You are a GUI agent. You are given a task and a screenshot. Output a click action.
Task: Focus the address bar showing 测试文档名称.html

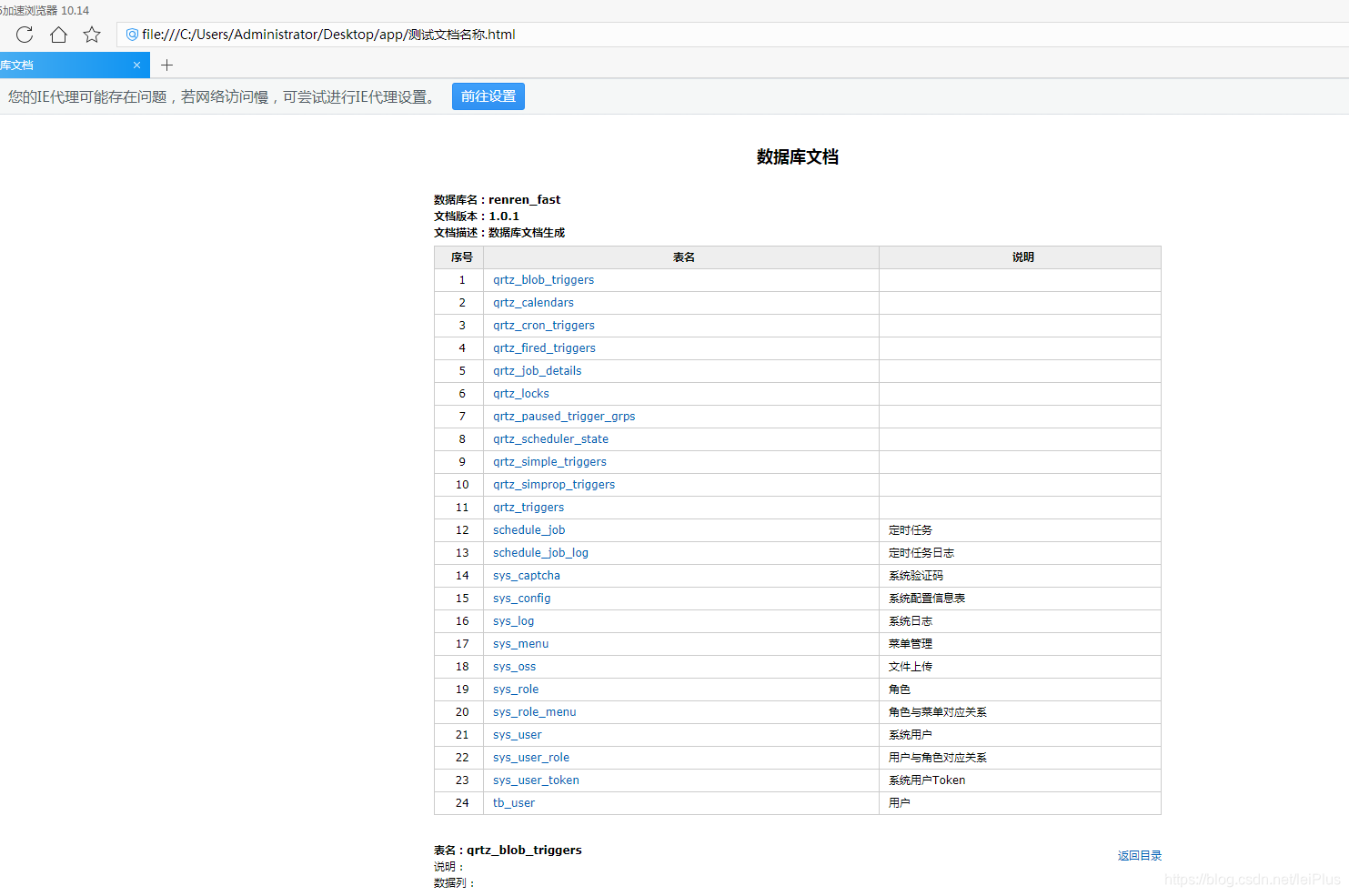[732, 35]
